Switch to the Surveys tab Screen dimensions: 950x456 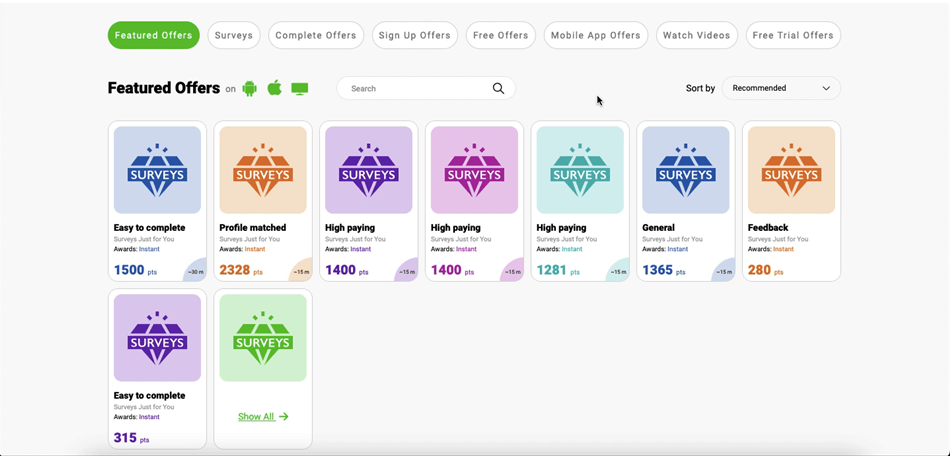[234, 35]
